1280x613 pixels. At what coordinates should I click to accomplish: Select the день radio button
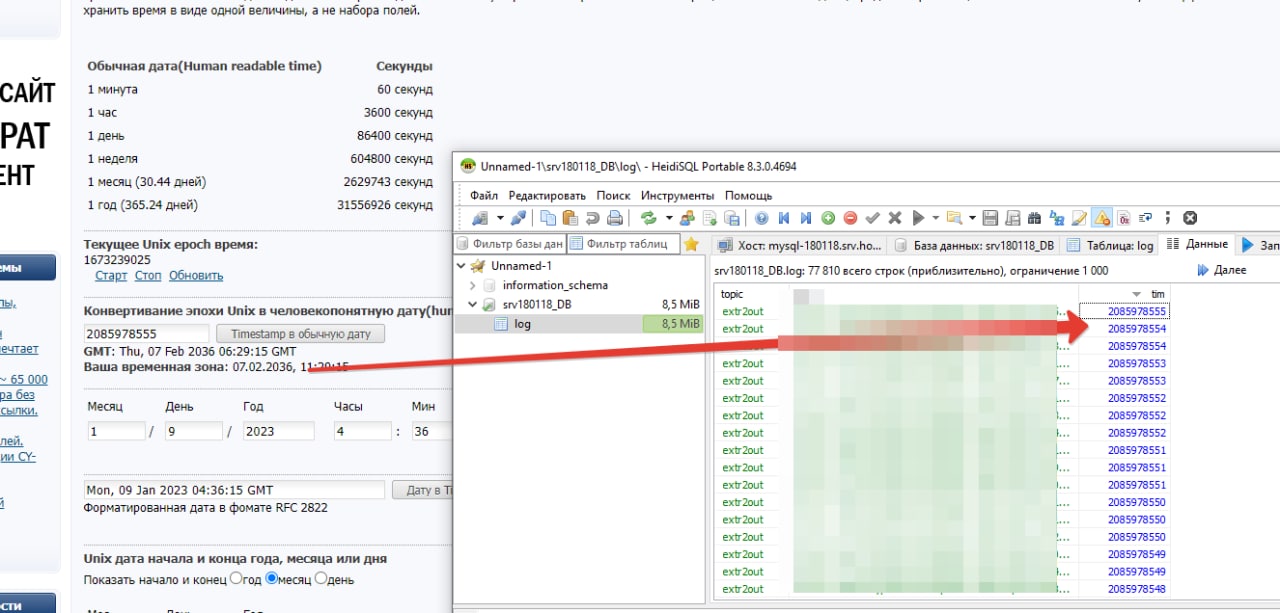321,578
